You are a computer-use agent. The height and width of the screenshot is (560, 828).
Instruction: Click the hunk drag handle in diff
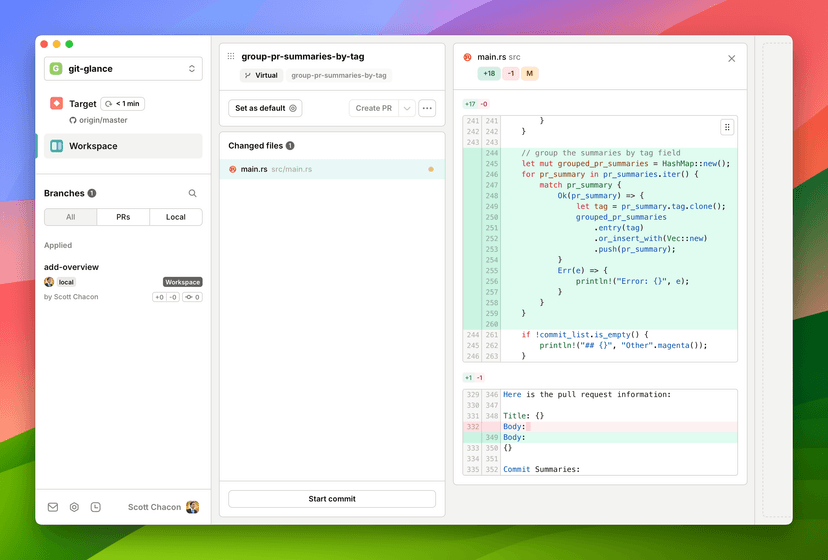pos(727,127)
